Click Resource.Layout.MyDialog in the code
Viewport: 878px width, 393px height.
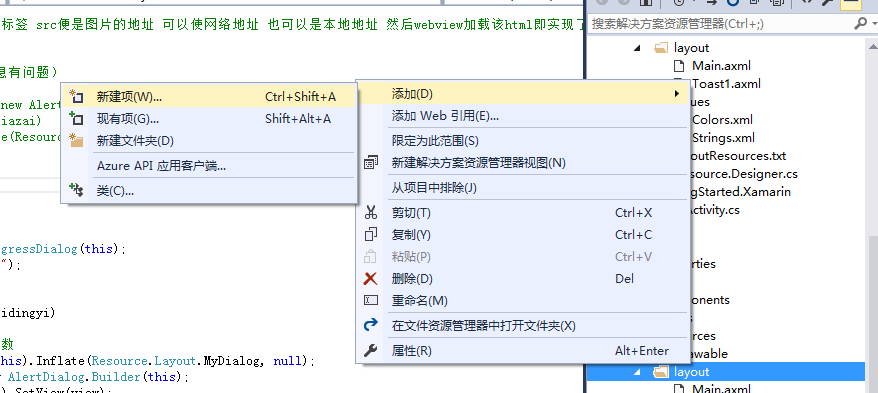pyautogui.click(x=176, y=362)
